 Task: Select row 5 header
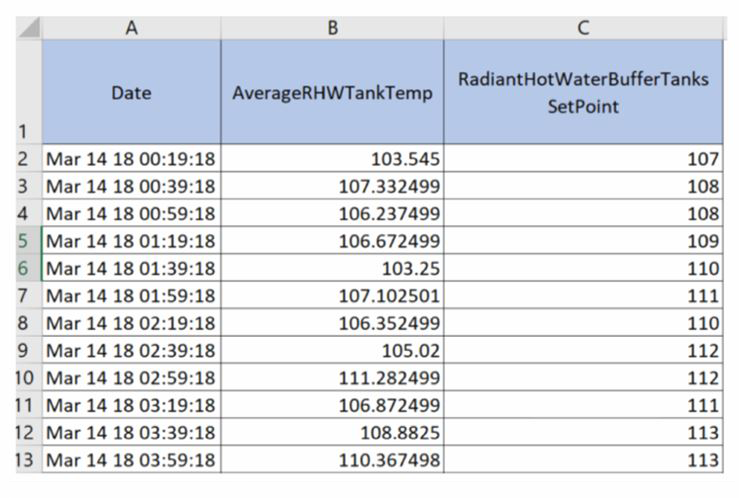pos(29,240)
